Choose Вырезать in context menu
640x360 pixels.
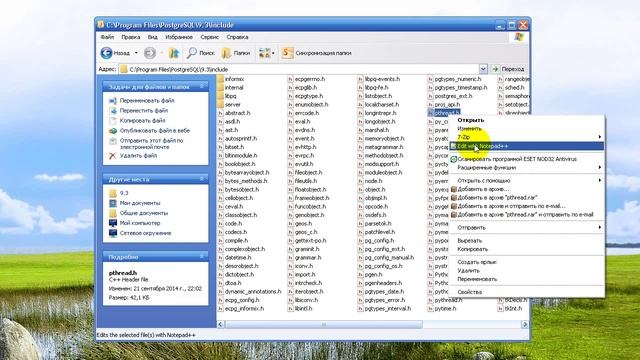pos(526,240)
